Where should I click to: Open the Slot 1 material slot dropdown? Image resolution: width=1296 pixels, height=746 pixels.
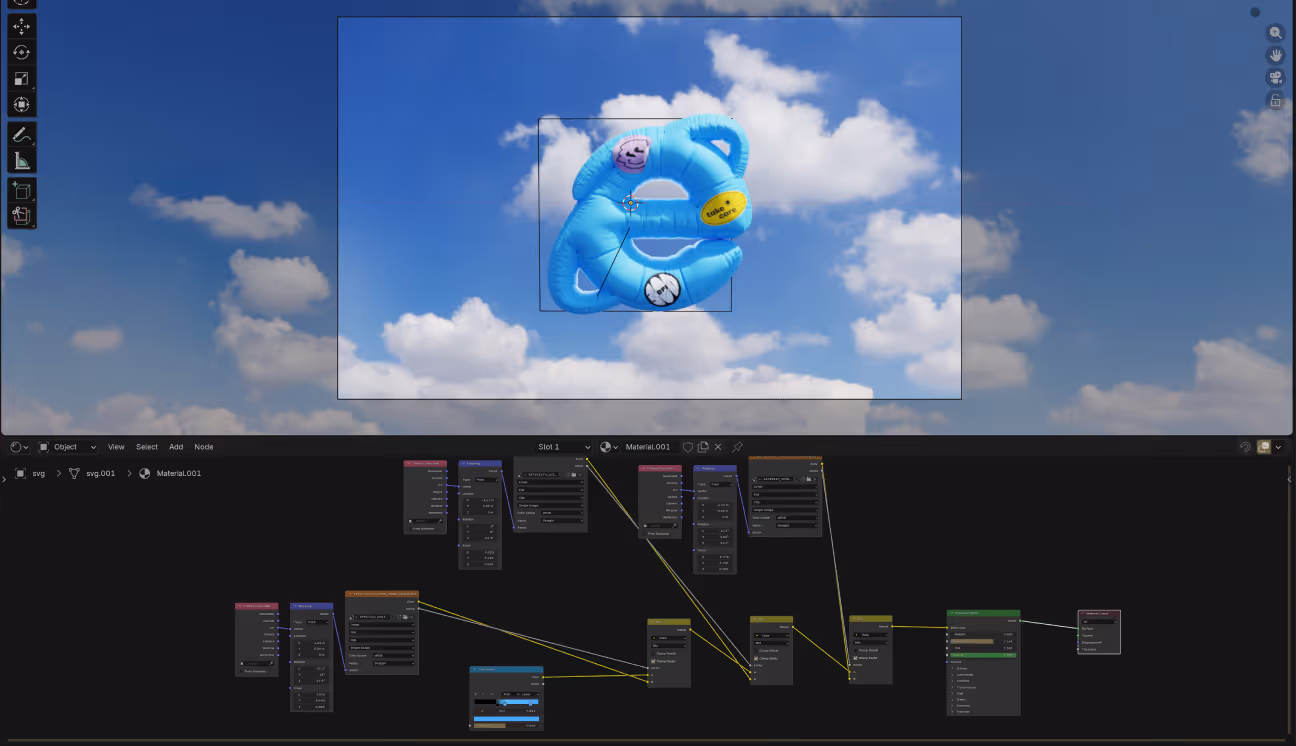564,447
